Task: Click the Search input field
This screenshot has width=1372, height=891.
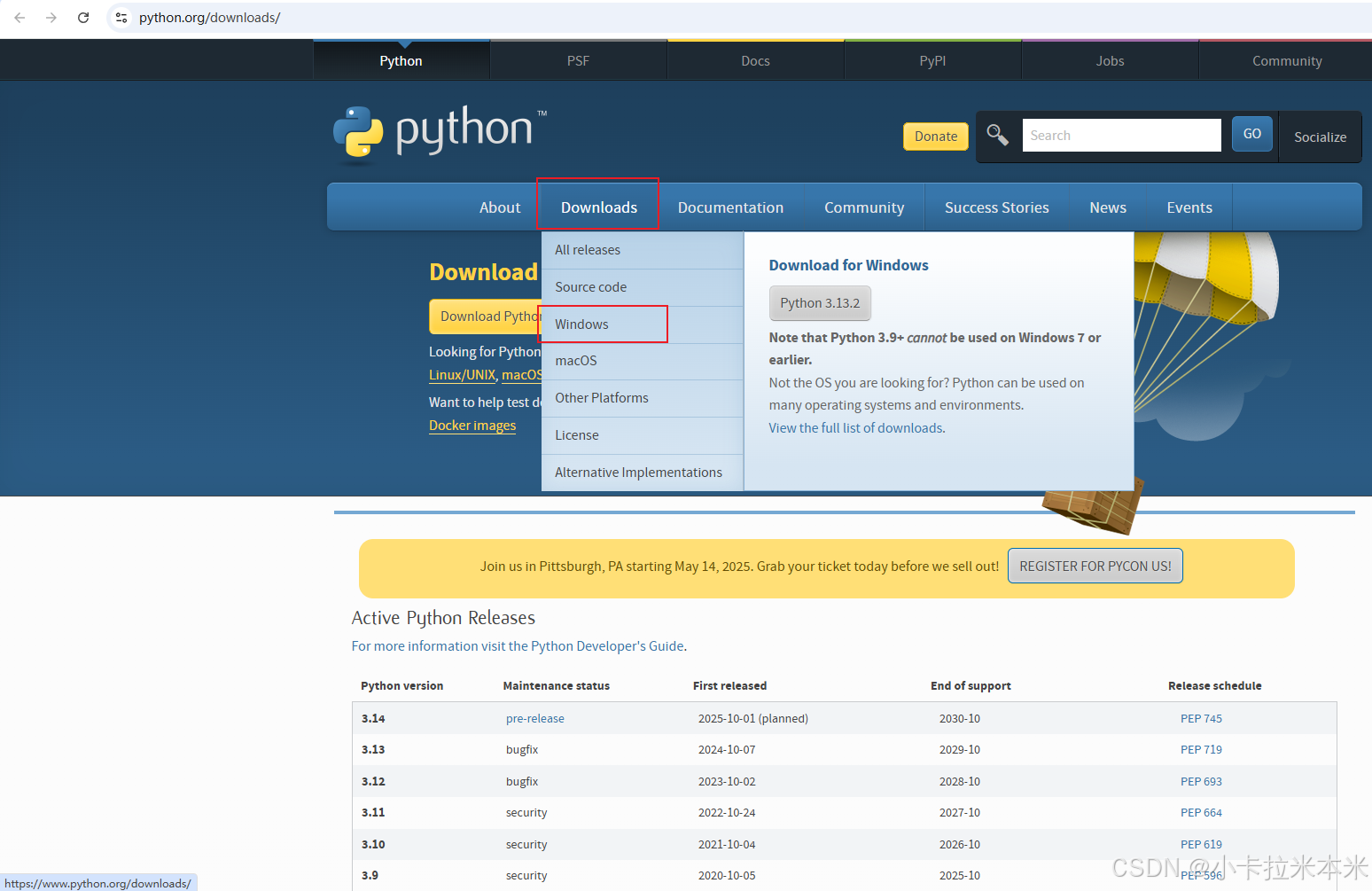Action: click(x=1121, y=136)
